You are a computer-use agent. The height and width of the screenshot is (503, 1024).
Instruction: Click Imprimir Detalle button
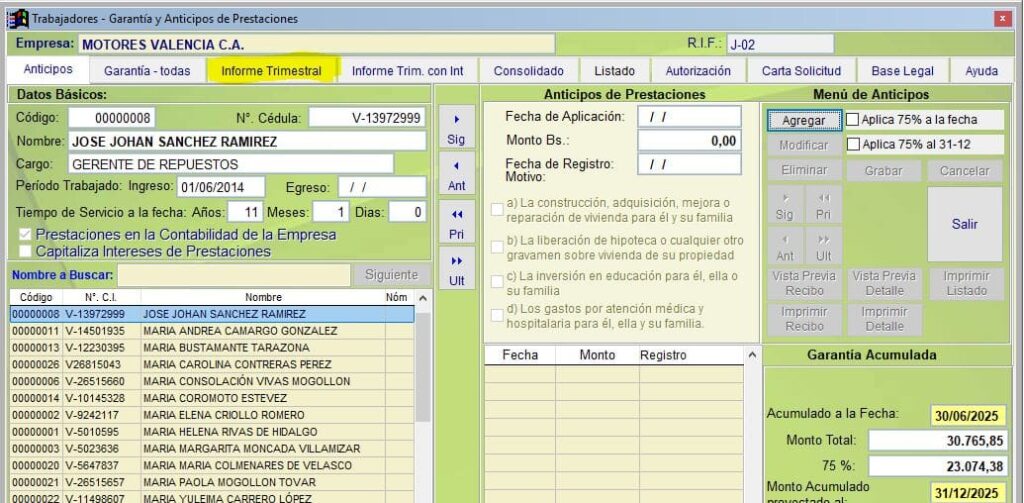(x=884, y=319)
